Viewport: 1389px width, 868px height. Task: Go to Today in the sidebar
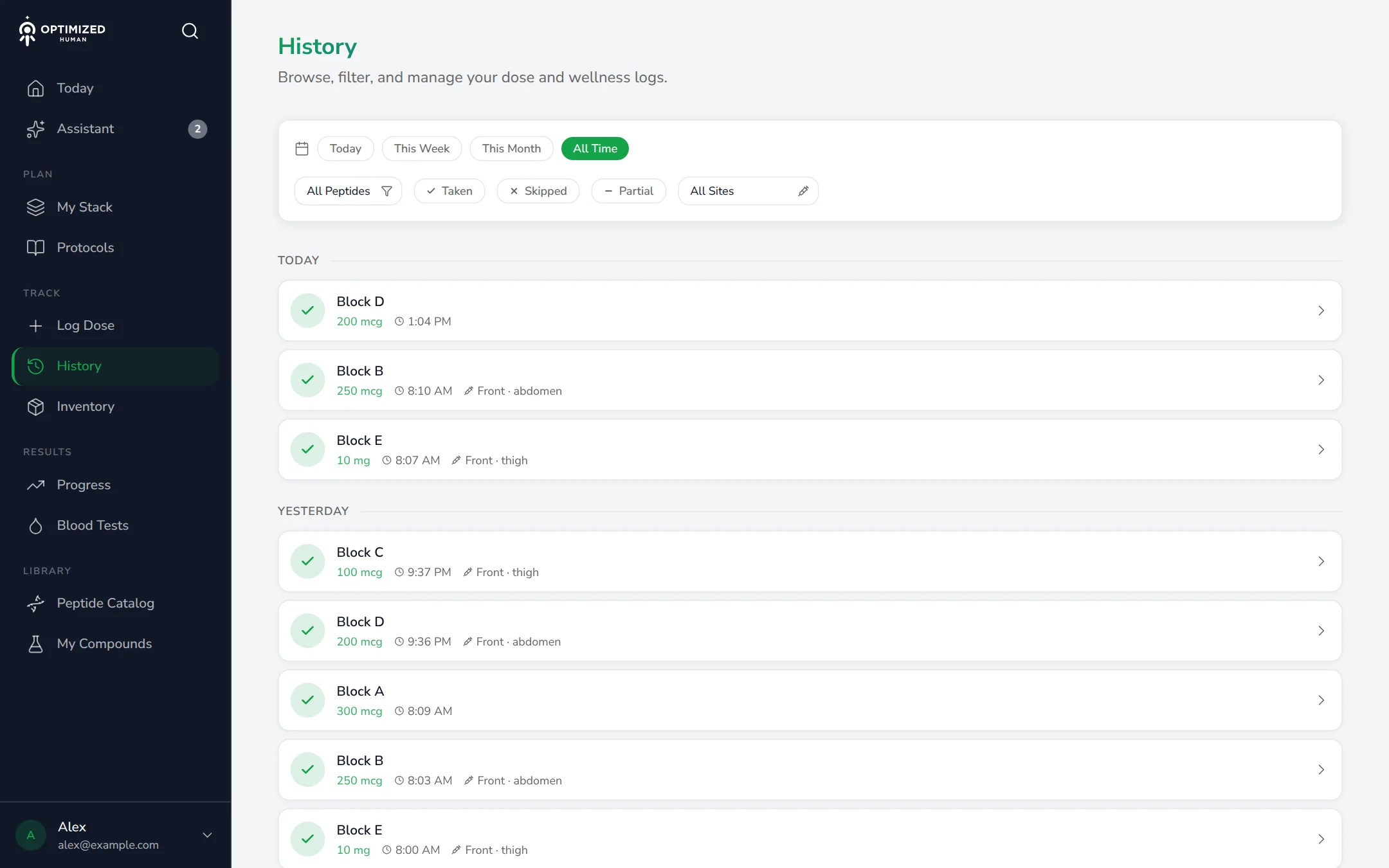(116, 88)
